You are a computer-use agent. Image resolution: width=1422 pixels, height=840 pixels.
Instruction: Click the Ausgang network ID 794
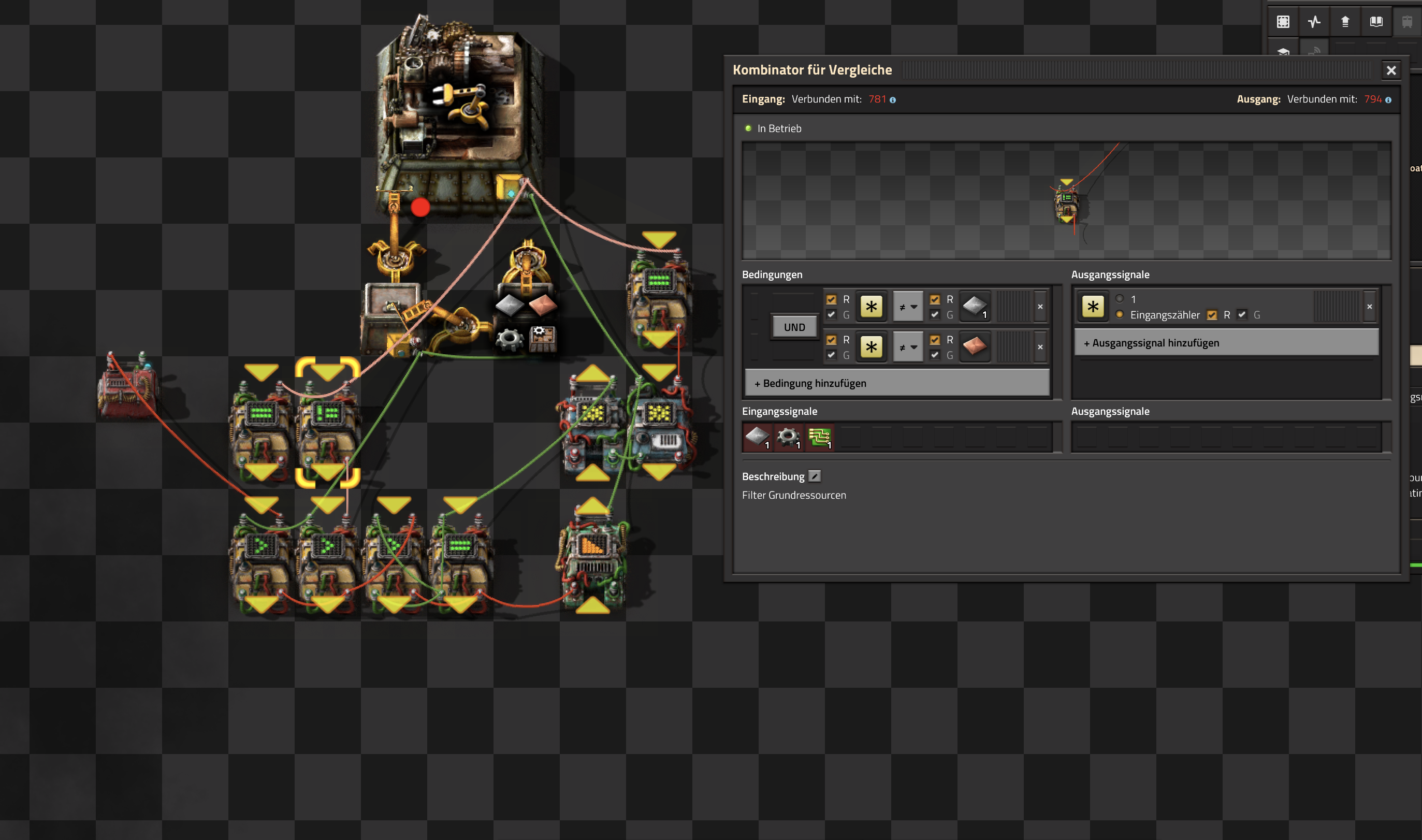tap(1373, 99)
